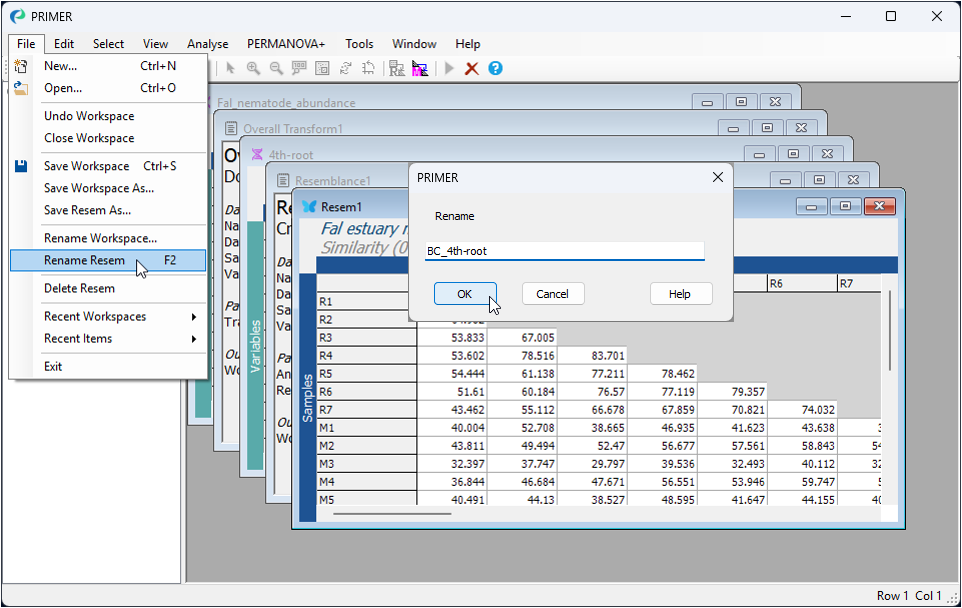The image size is (962, 608).
Task: Click the zoom in magnifier toolbar icon
Action: click(x=253, y=68)
